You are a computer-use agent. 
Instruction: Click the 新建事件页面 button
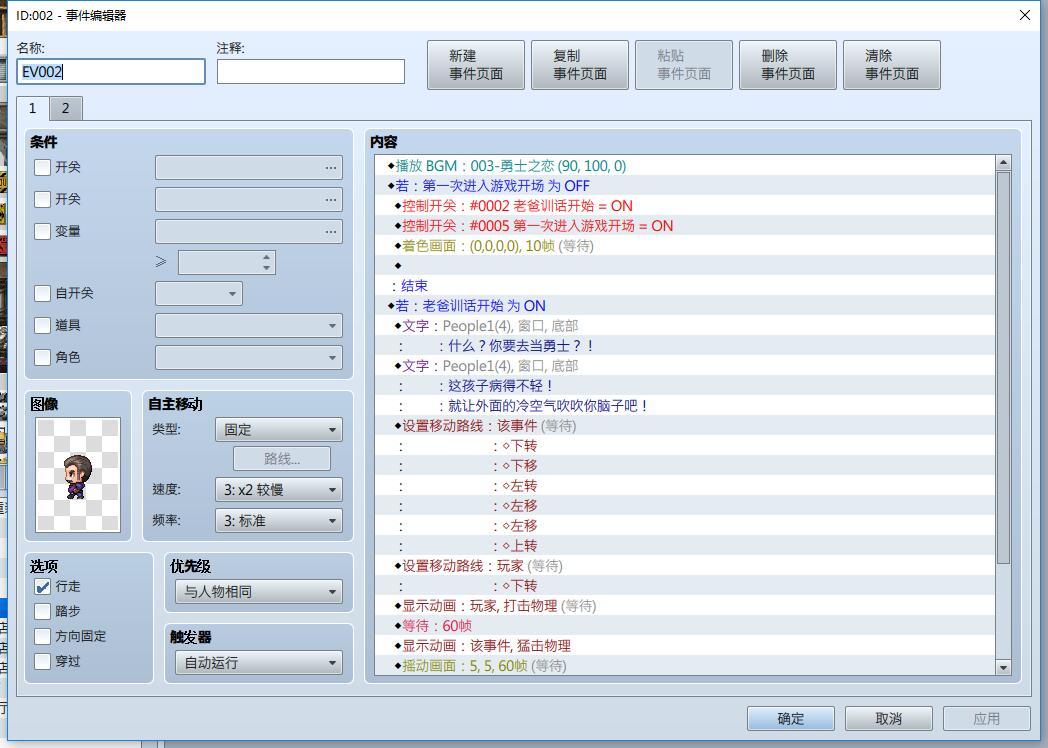476,65
